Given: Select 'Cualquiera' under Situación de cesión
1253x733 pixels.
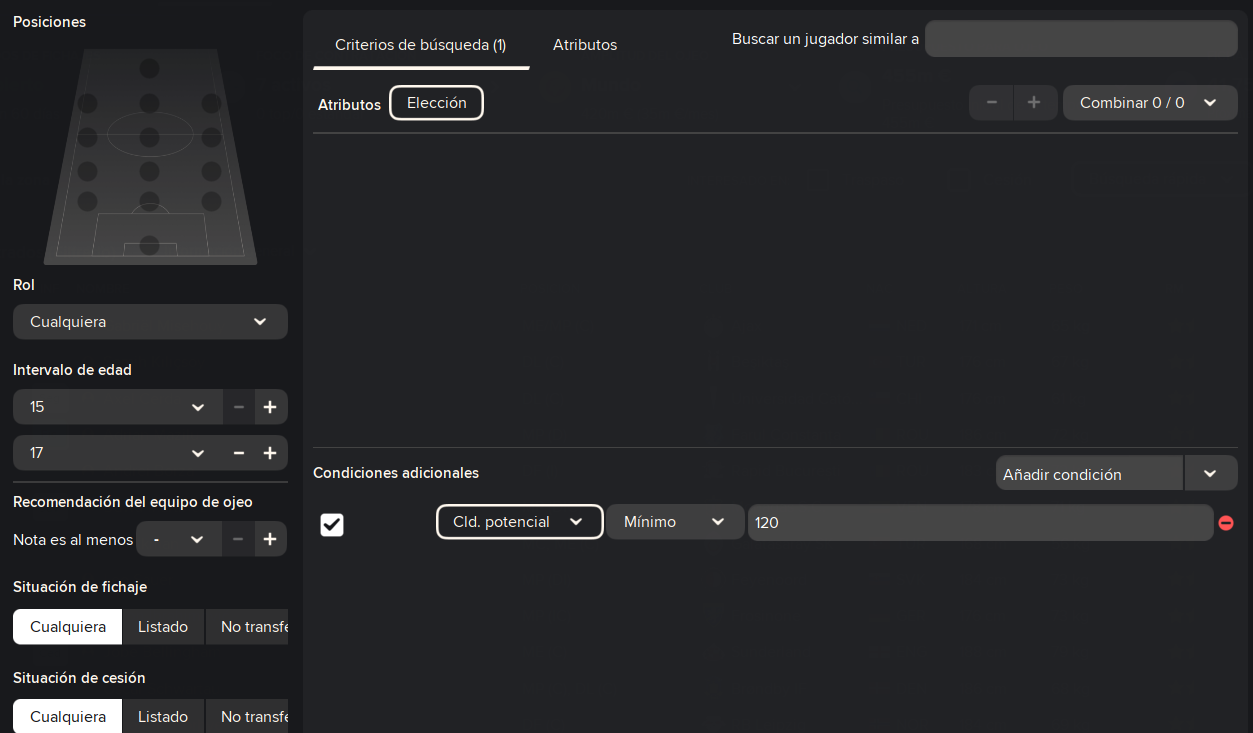Looking at the screenshot, I should coord(68,717).
